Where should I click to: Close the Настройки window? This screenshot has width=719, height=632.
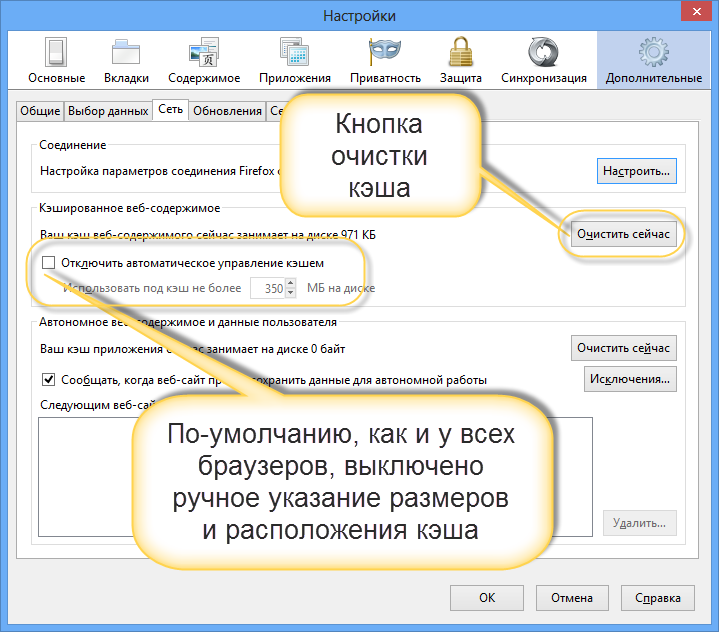coord(697,11)
